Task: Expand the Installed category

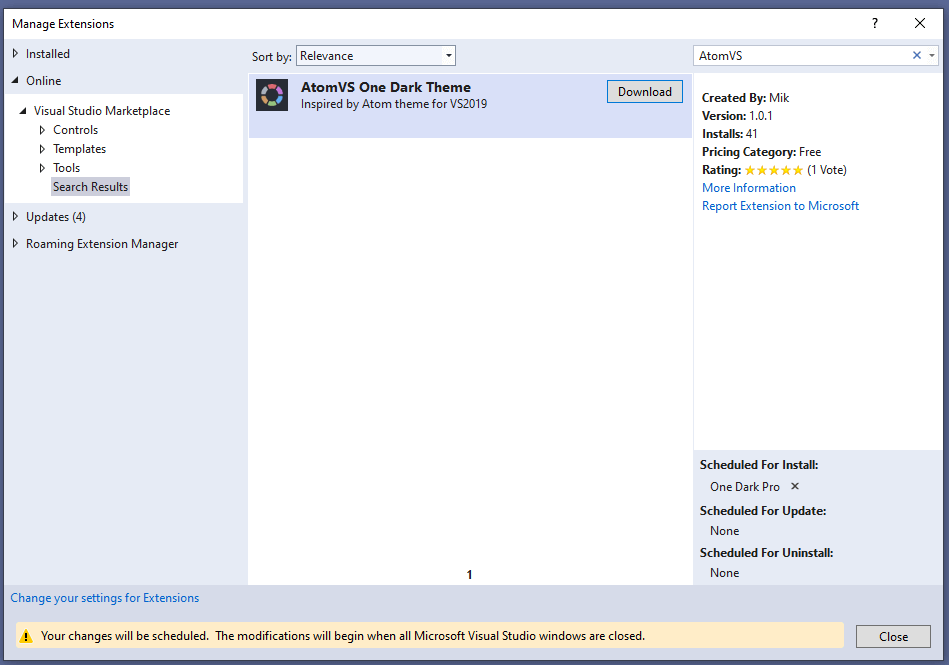Action: tap(15, 54)
